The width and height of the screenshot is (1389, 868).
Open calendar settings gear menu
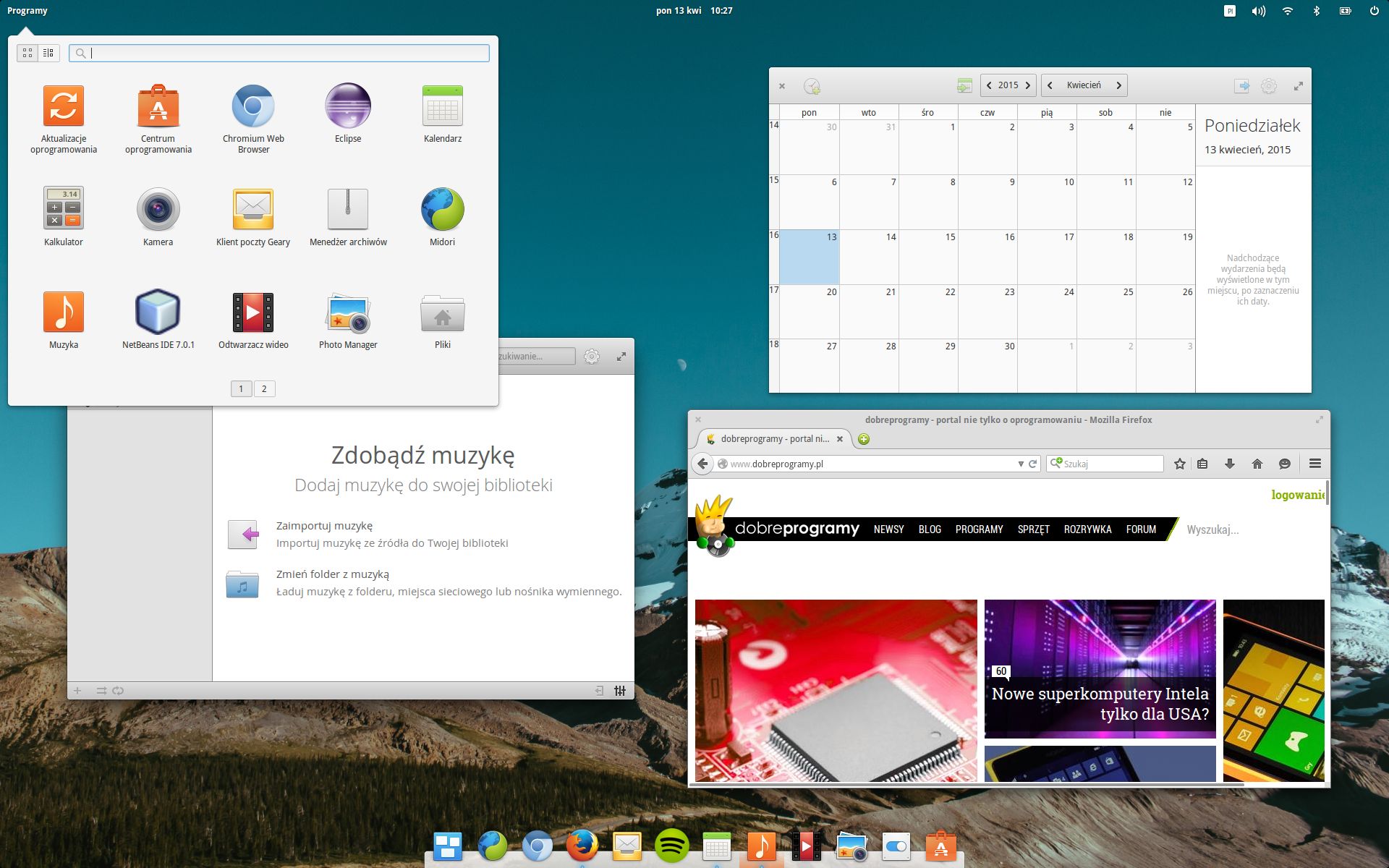(x=1269, y=86)
